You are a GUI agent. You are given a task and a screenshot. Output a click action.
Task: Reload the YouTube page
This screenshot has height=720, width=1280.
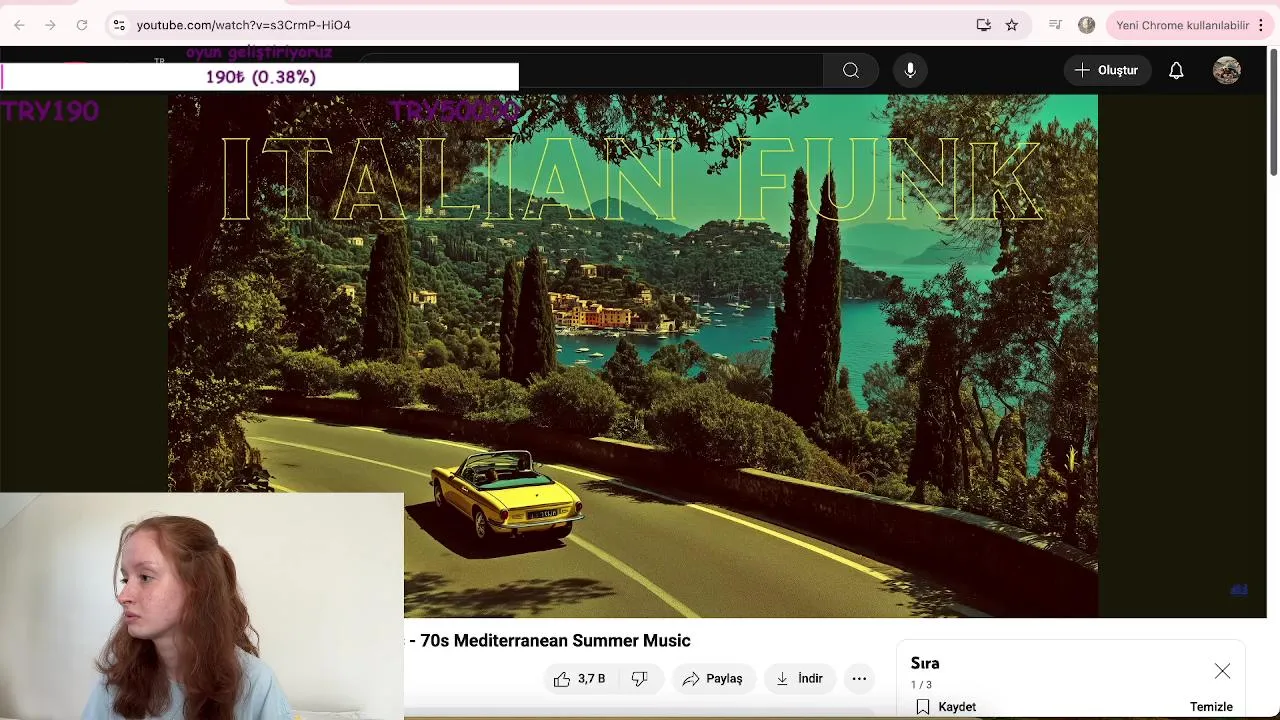coord(82,25)
